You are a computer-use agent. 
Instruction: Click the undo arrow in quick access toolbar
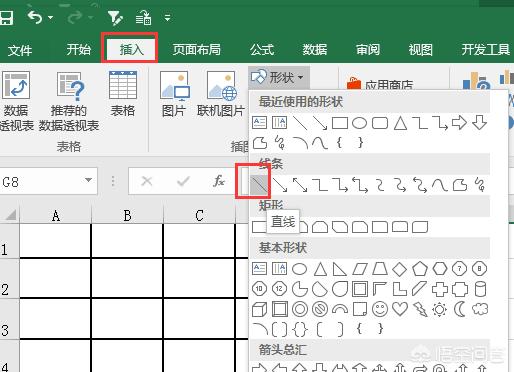coord(35,17)
